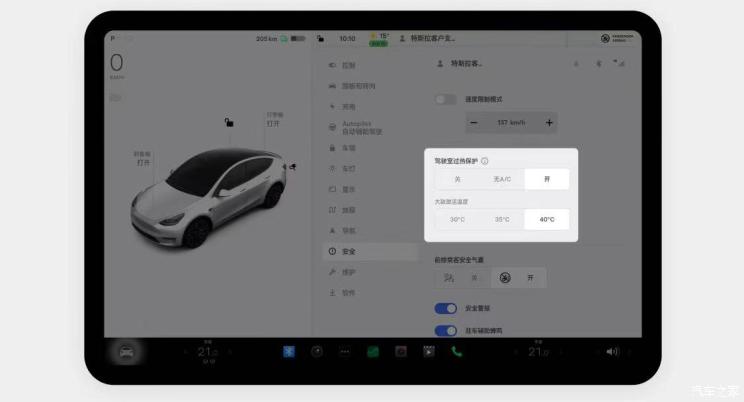The height and width of the screenshot is (402, 744).
Task: Tap the open trunk label on the car view
Action: pyautogui.click(x=274, y=119)
